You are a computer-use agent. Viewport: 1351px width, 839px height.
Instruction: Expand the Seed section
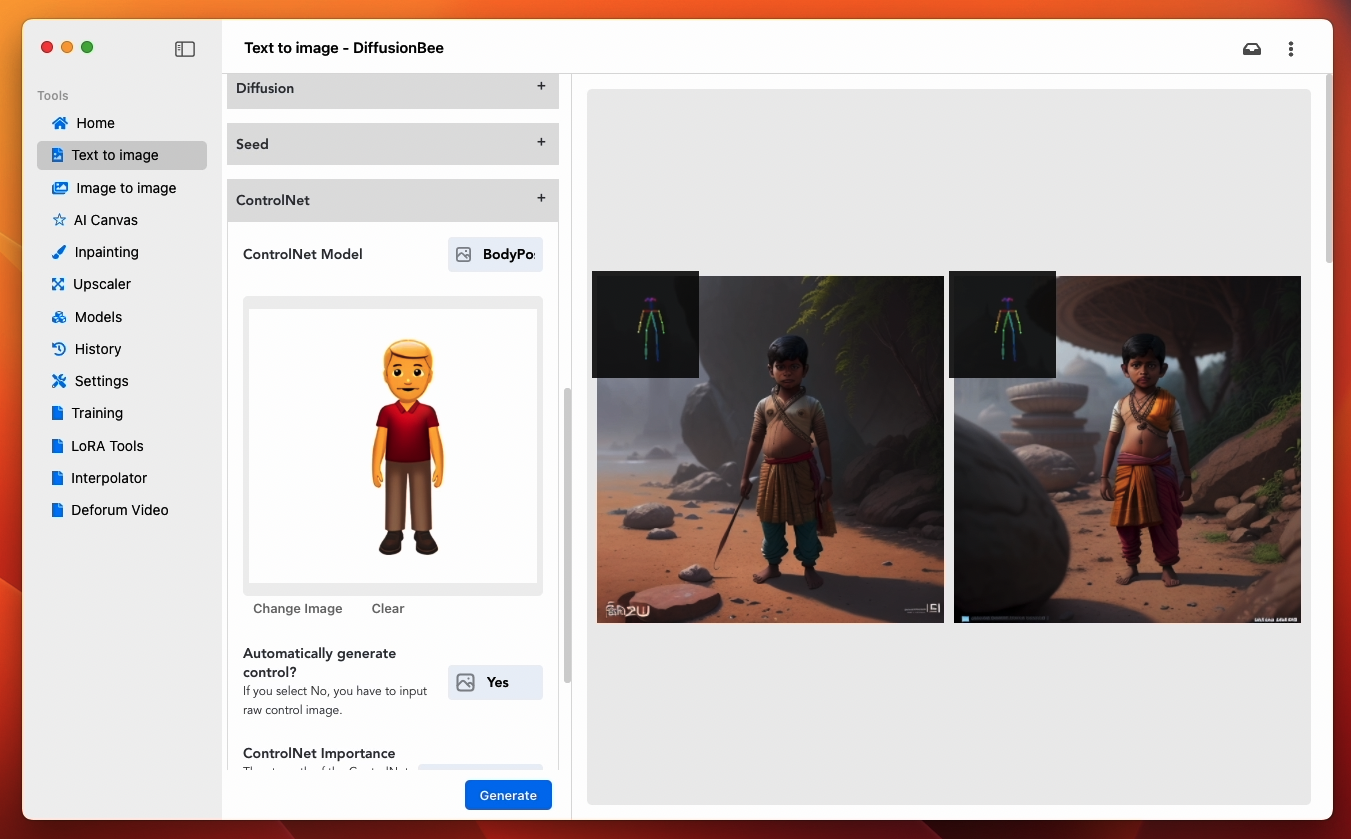coord(541,143)
